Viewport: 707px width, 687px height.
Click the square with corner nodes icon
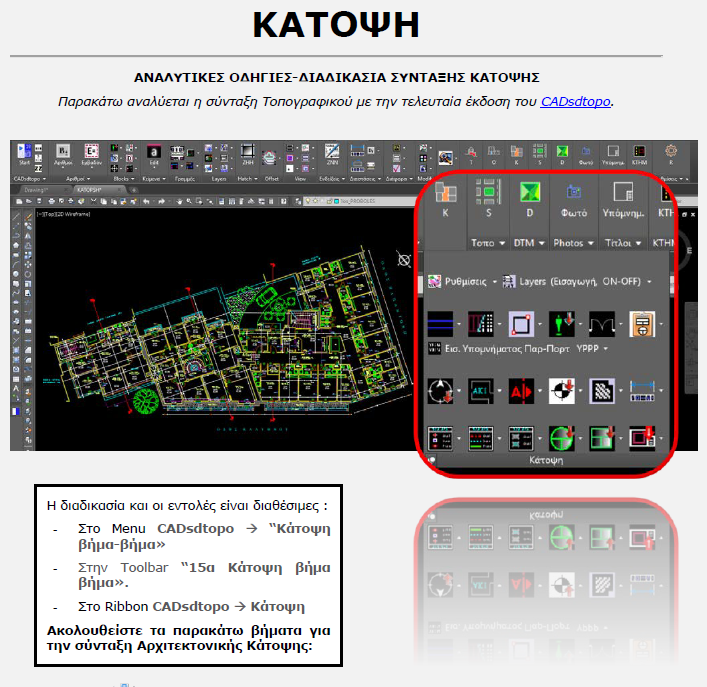[521, 324]
